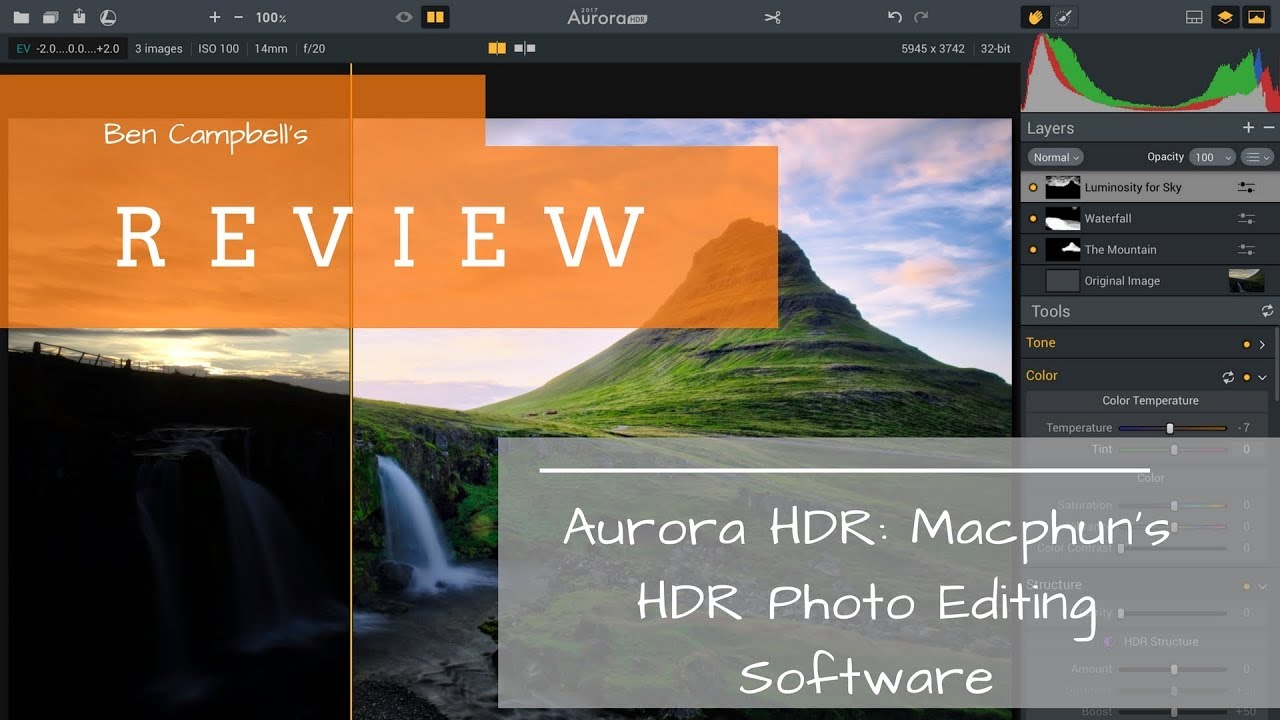Click the 'f/20' aperture text

click(x=314, y=48)
